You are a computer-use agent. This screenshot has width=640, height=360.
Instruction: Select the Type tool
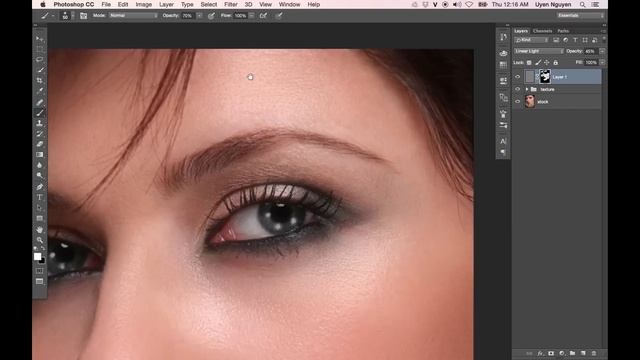pyautogui.click(x=40, y=198)
